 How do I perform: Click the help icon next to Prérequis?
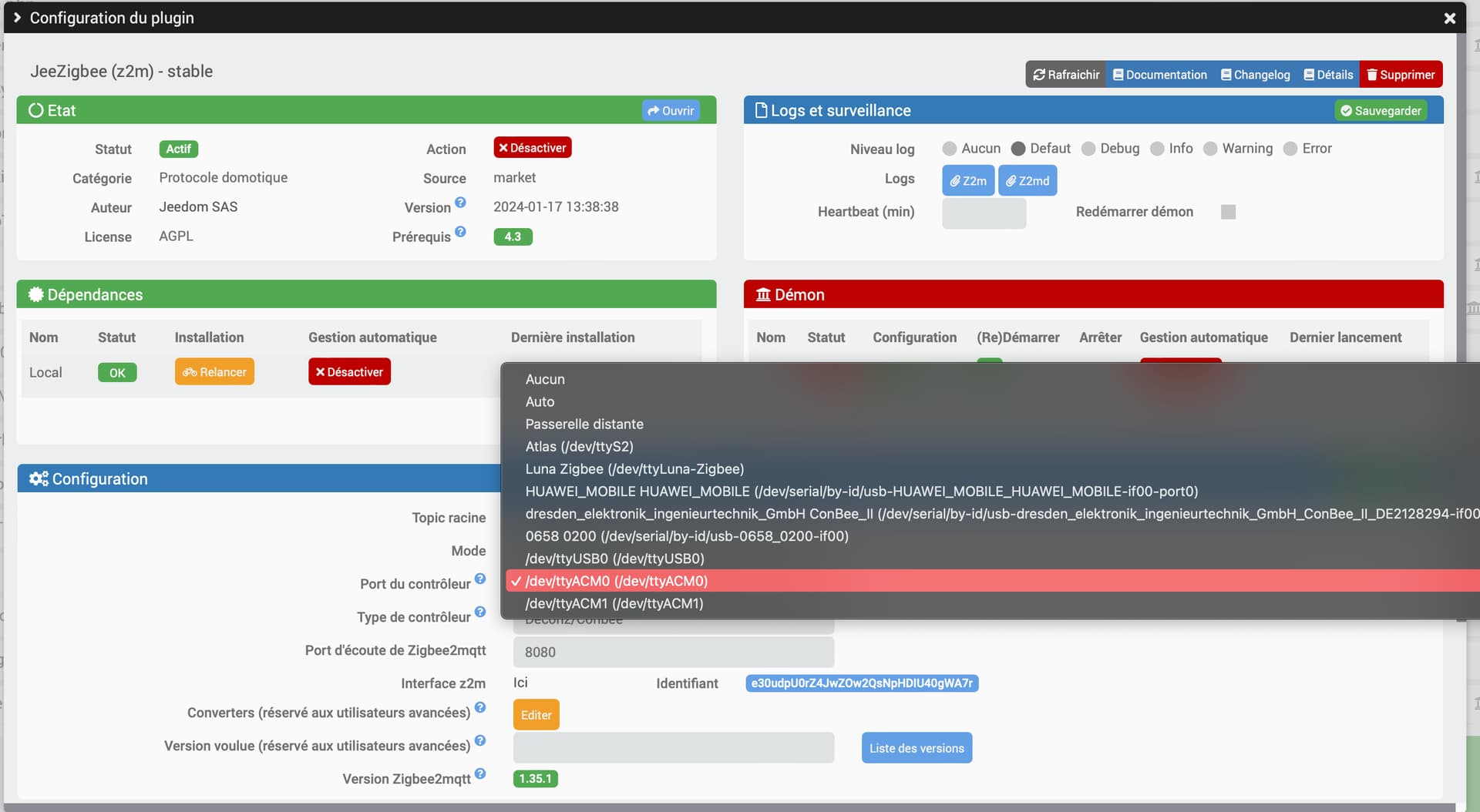[x=460, y=231]
